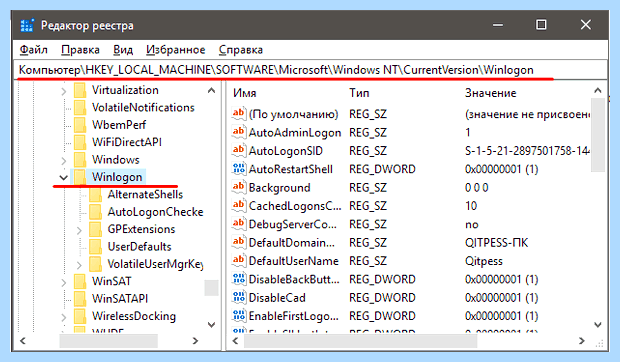Click tree pane vertical scroll down arrow
Viewport: 620px width, 362px height.
pyautogui.click(x=212, y=325)
